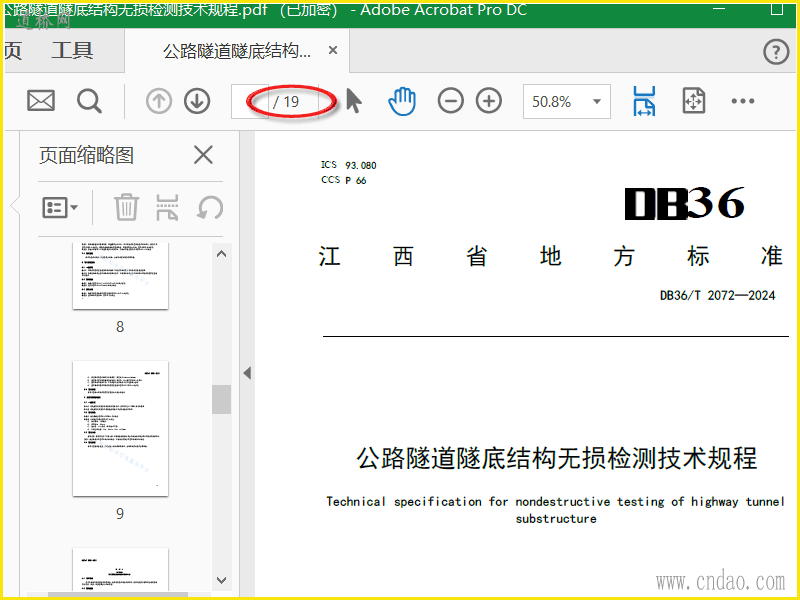
Task: Delete selected page with trash icon
Action: (x=126, y=207)
